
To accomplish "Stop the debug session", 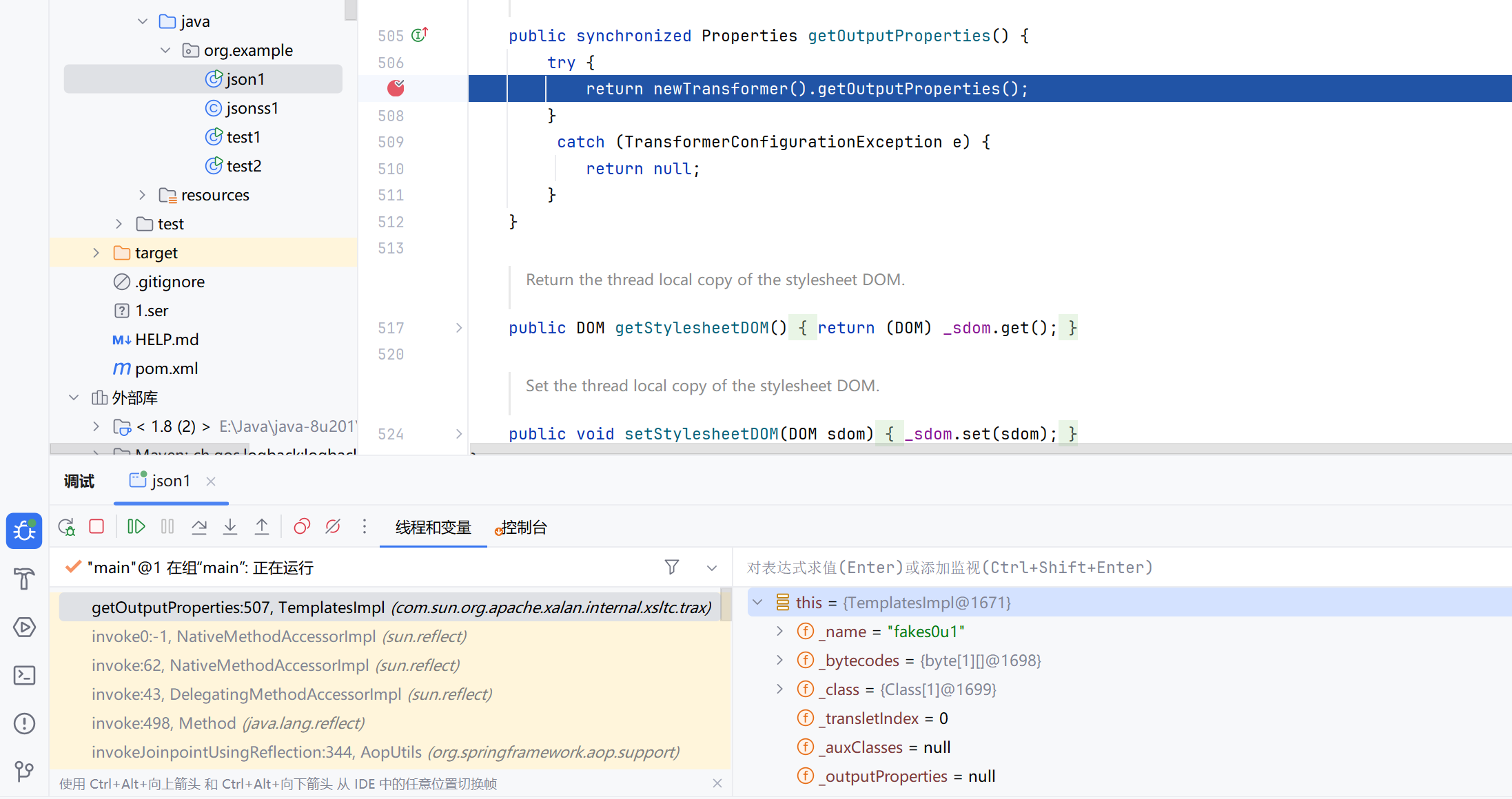I will coord(96,527).
